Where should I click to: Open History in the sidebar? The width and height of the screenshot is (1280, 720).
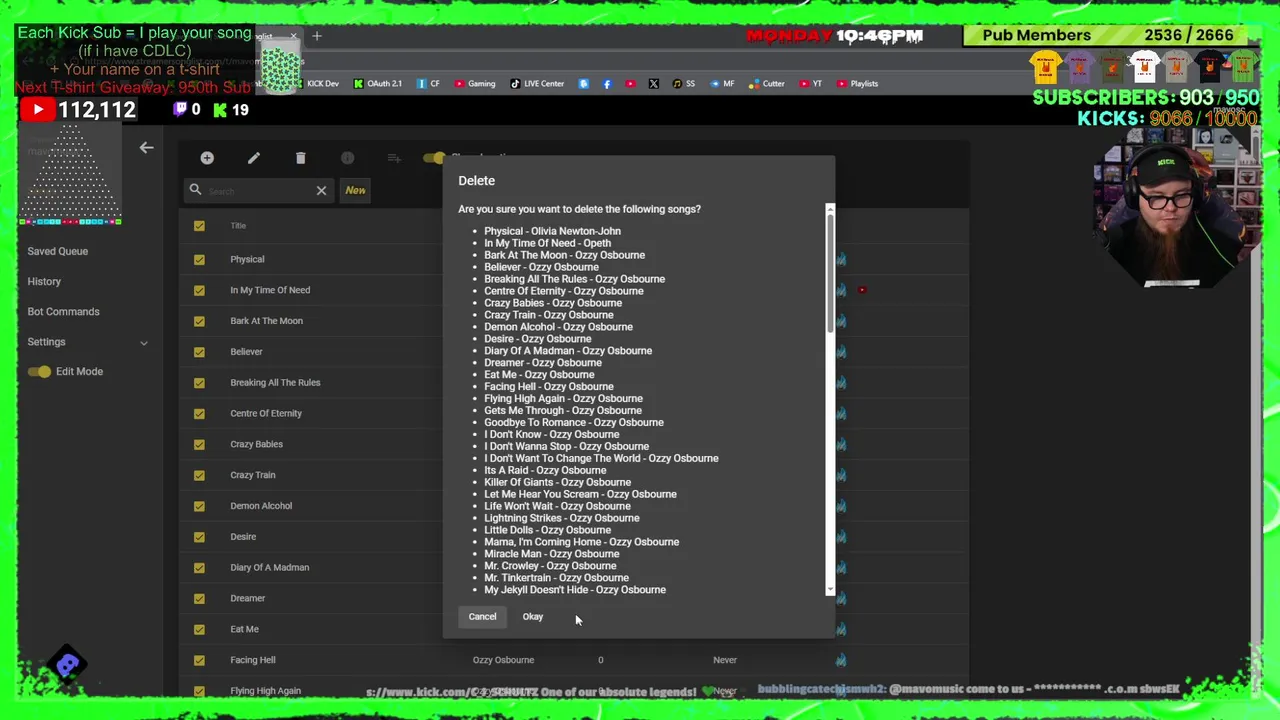[44, 282]
